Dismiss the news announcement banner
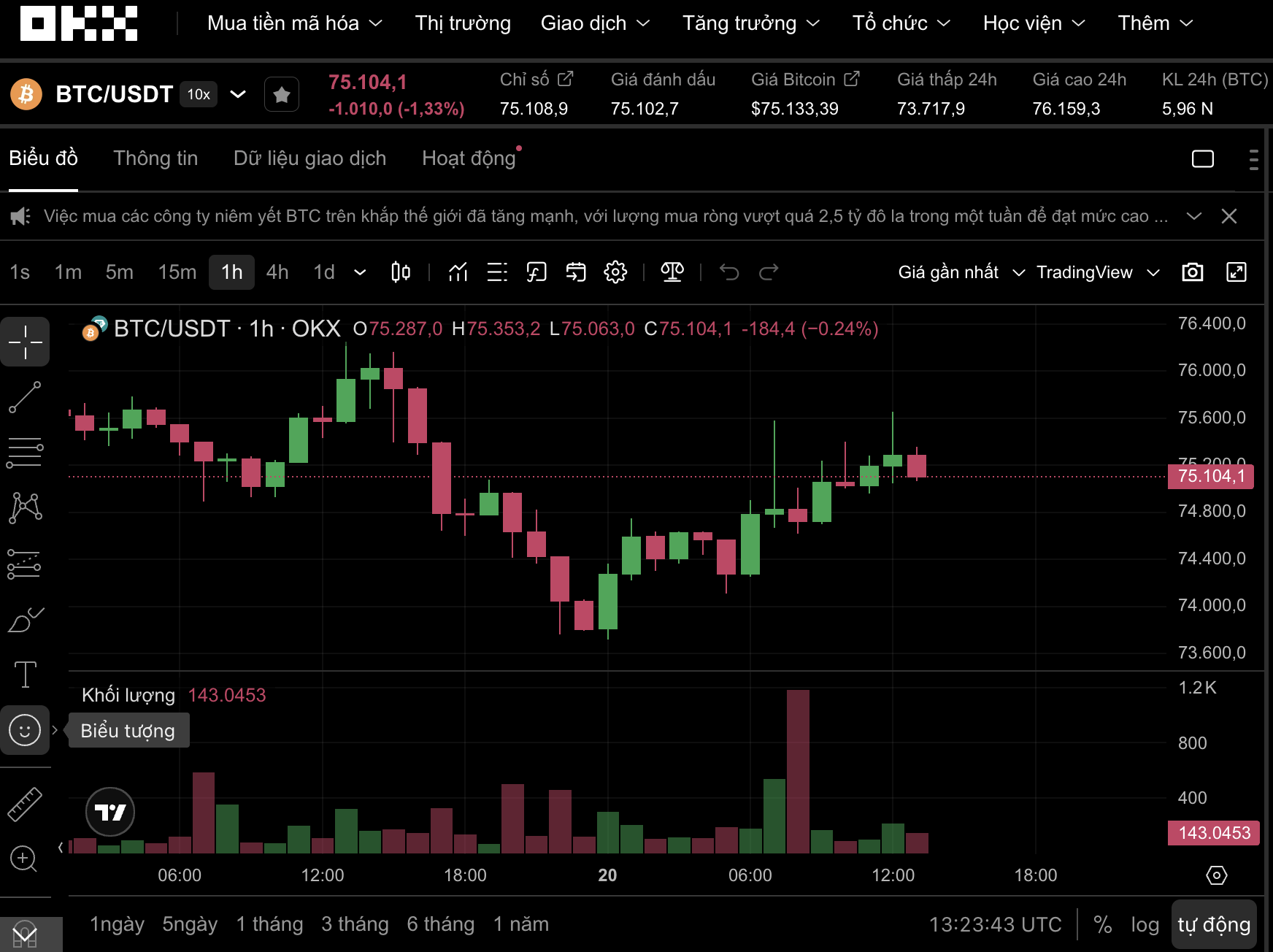This screenshot has width=1273, height=952. [x=1229, y=216]
